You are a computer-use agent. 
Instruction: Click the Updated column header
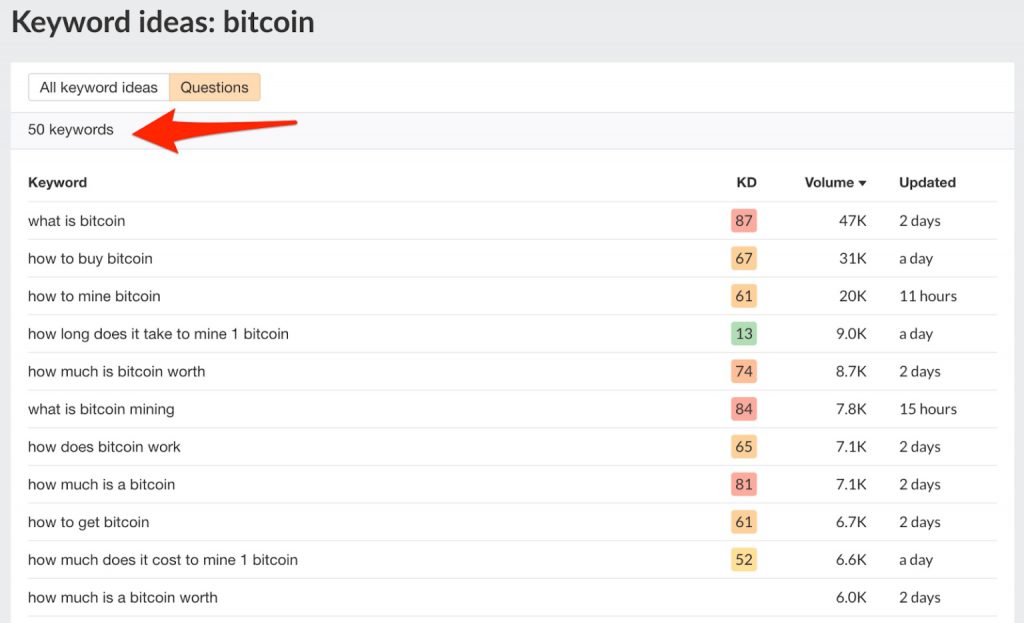(x=927, y=183)
